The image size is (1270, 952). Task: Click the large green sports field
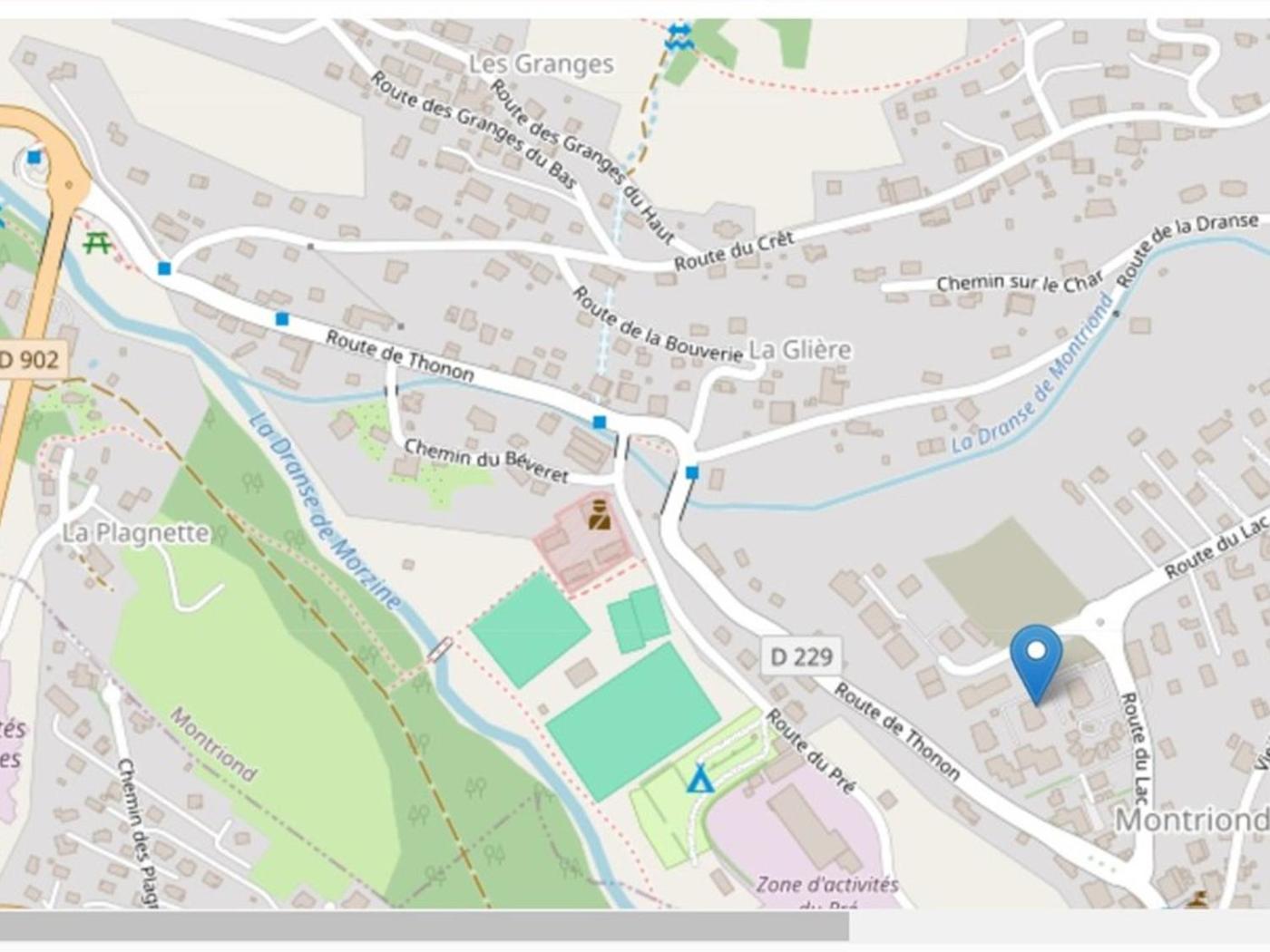click(633, 721)
